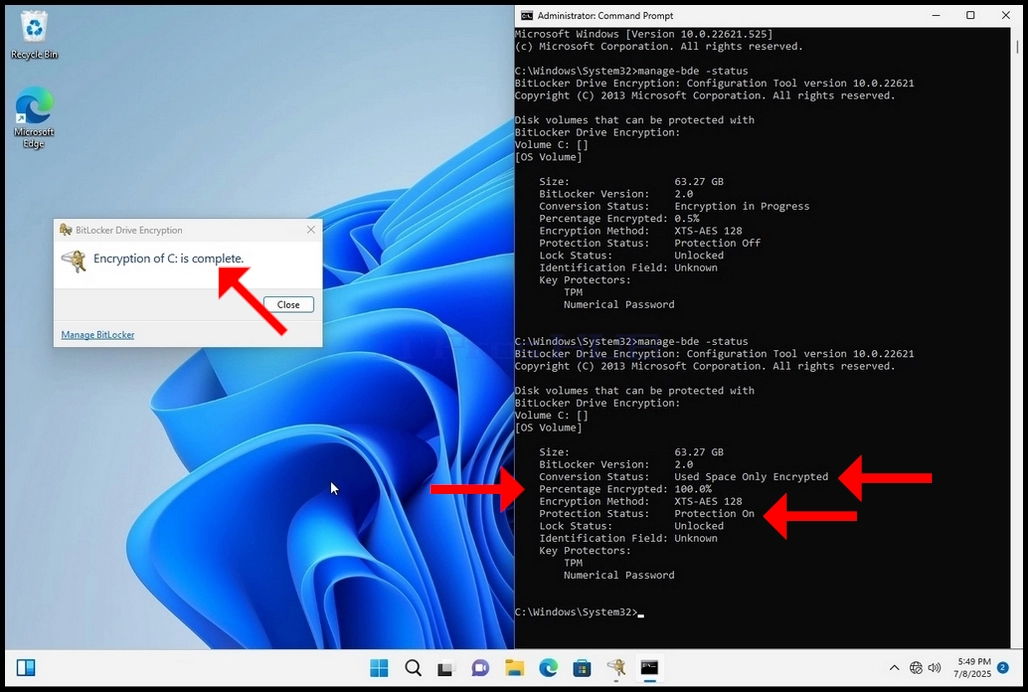This screenshot has width=1028, height=692.
Task: Open the Recycle Bin desktop icon
Action: point(34,37)
